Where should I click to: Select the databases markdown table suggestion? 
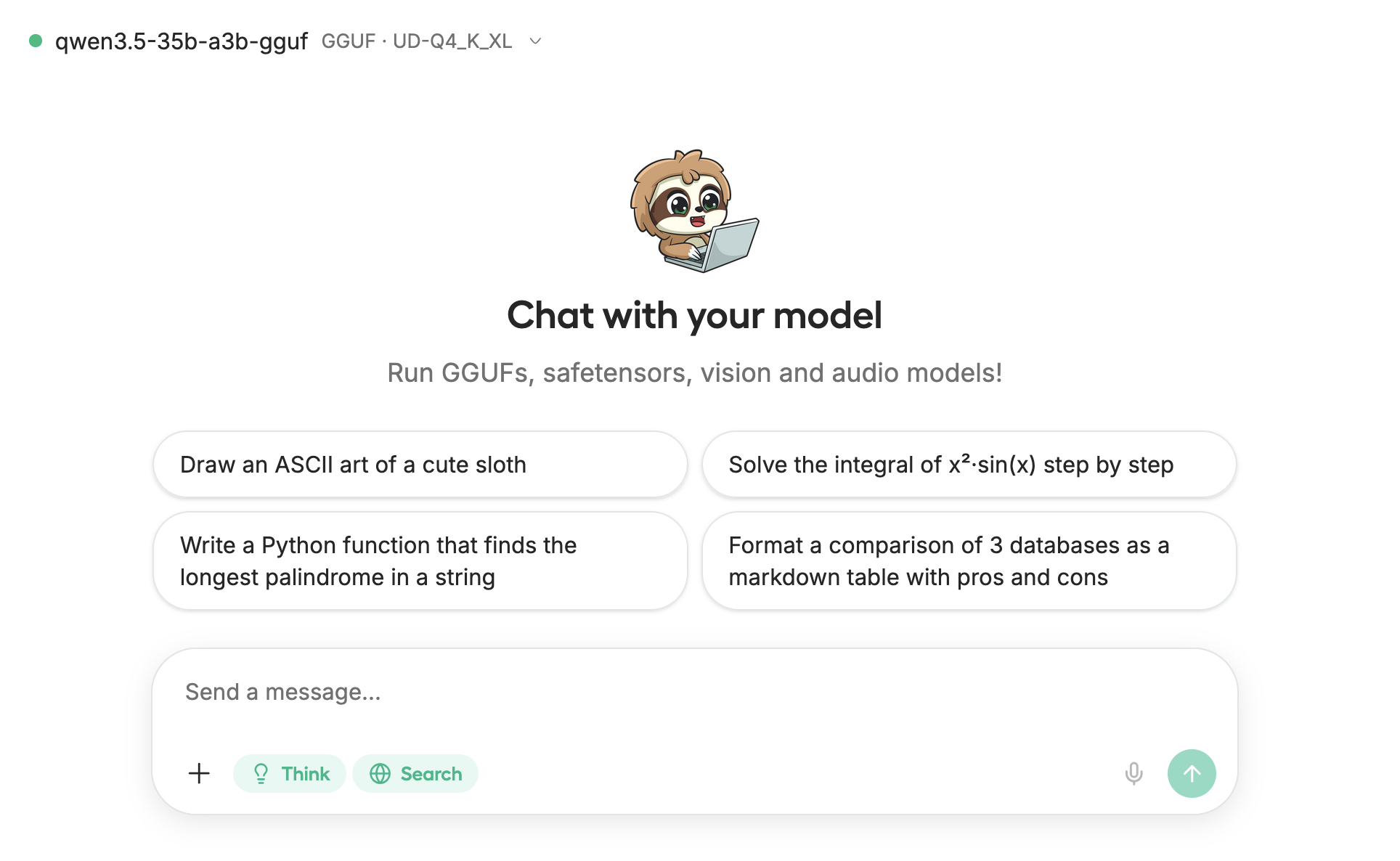point(969,561)
